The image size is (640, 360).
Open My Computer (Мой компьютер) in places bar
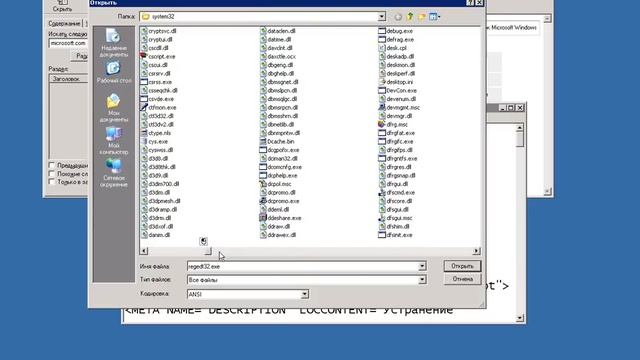[113, 140]
